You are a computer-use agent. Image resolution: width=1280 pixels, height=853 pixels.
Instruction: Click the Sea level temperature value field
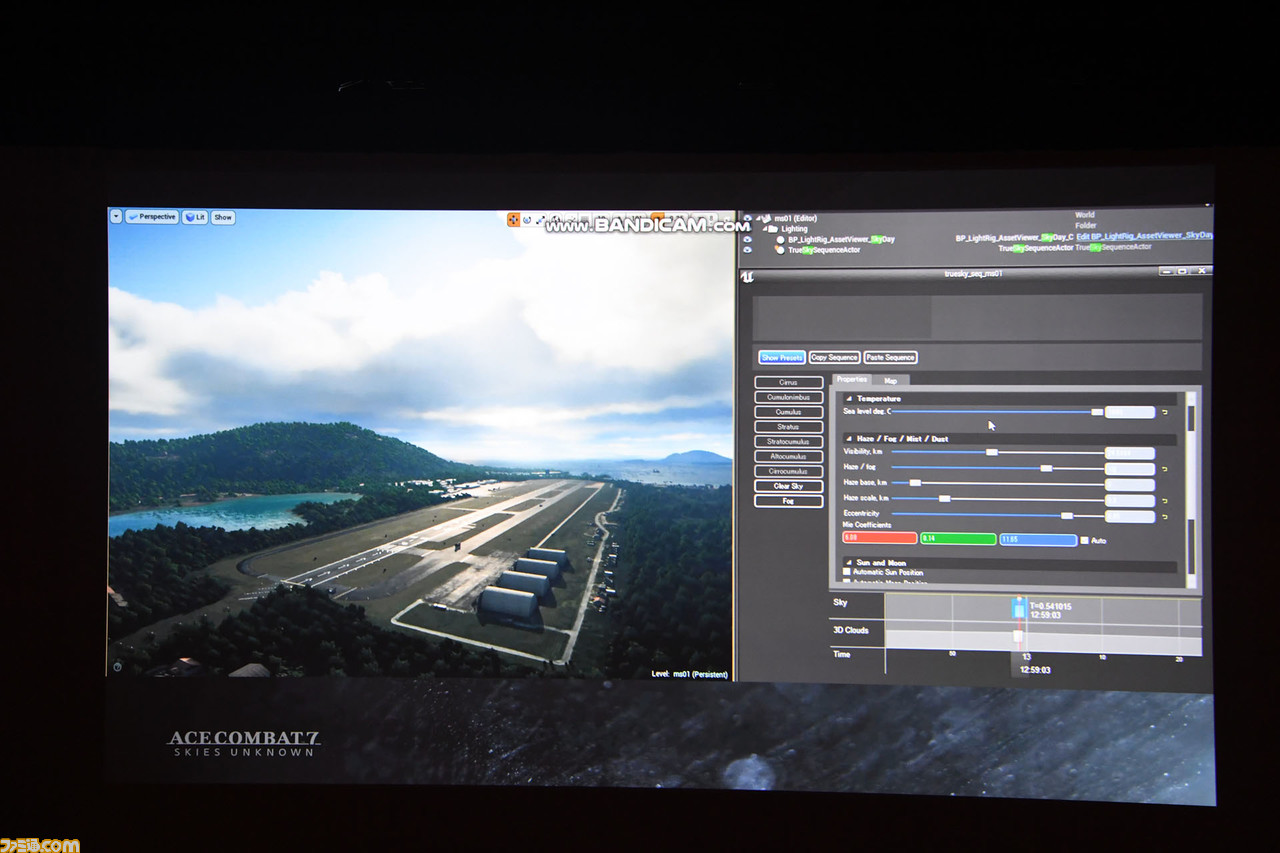coord(1130,412)
